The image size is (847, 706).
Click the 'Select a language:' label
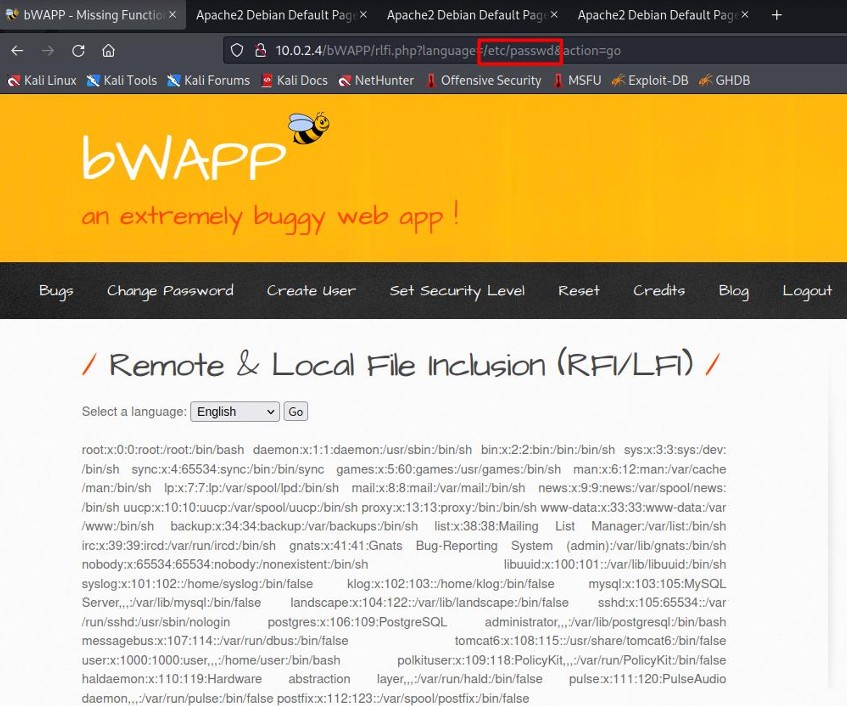pos(134,412)
